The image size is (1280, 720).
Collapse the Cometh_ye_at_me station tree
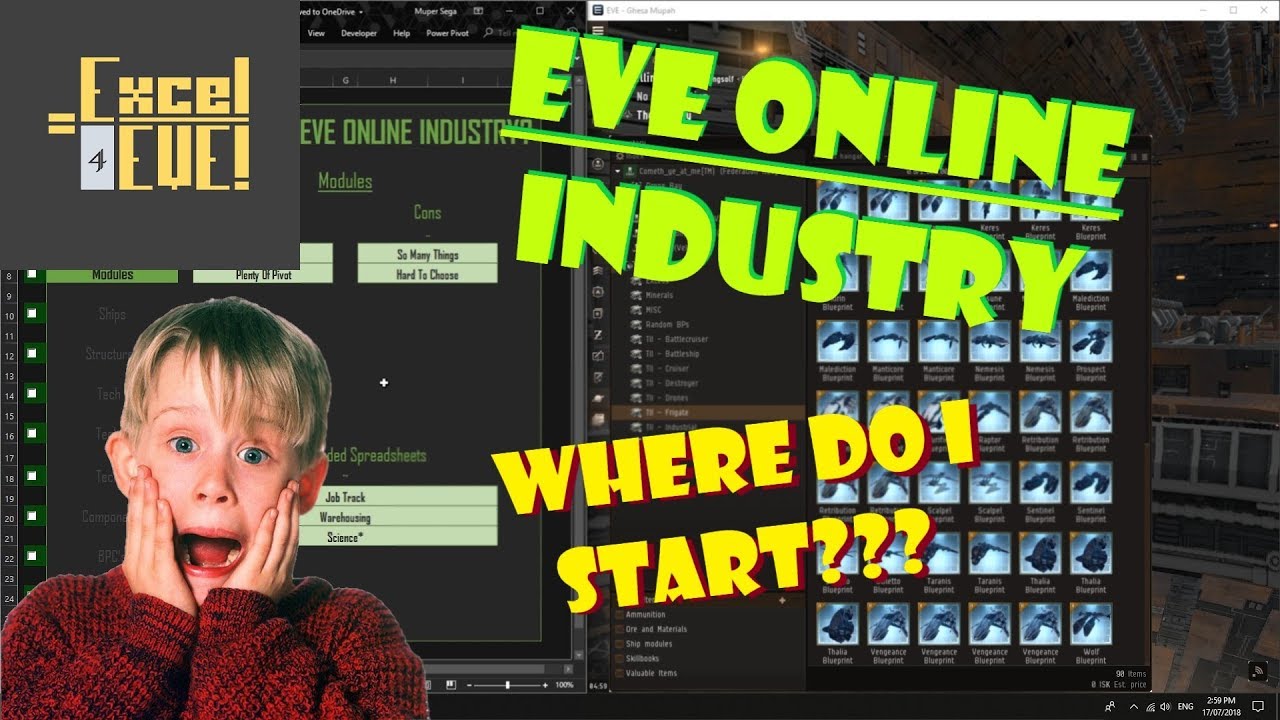coord(618,171)
